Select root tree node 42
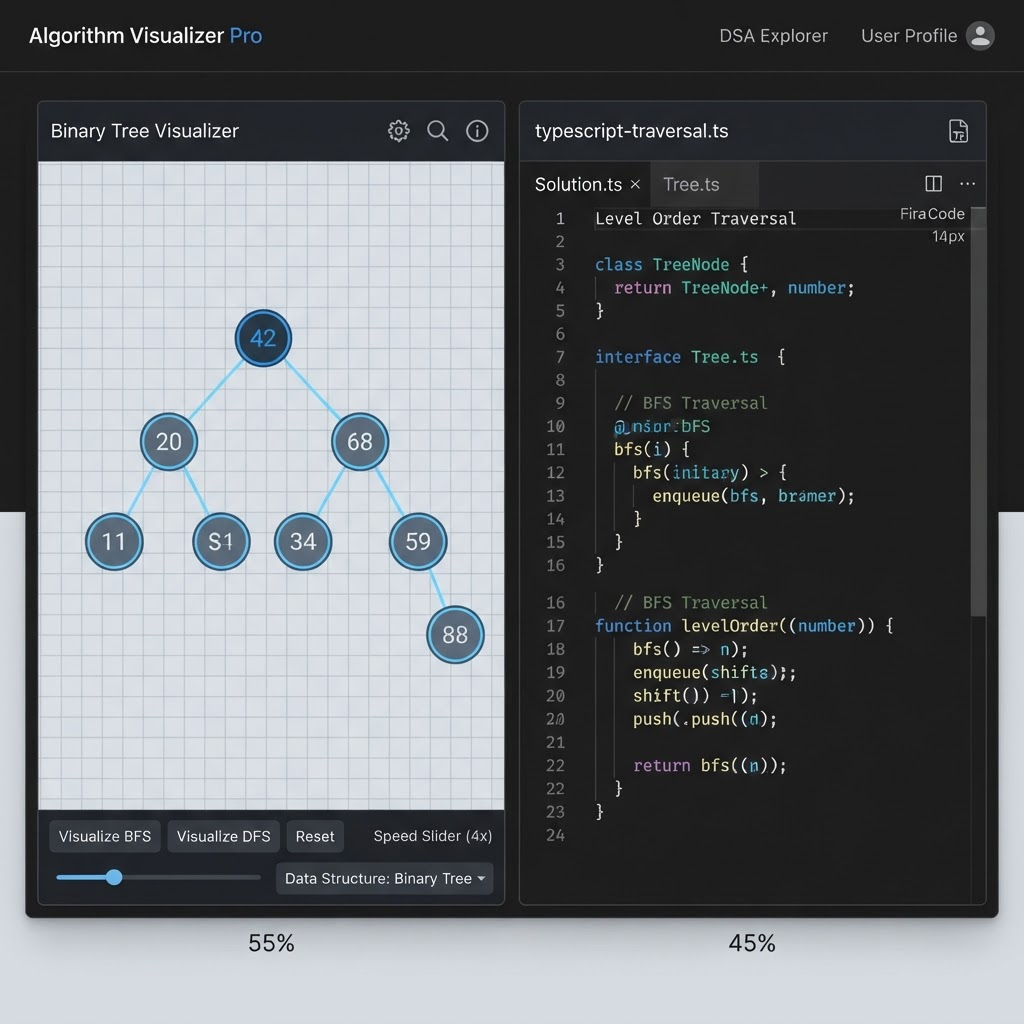Viewport: 1024px width, 1024px height. (263, 338)
